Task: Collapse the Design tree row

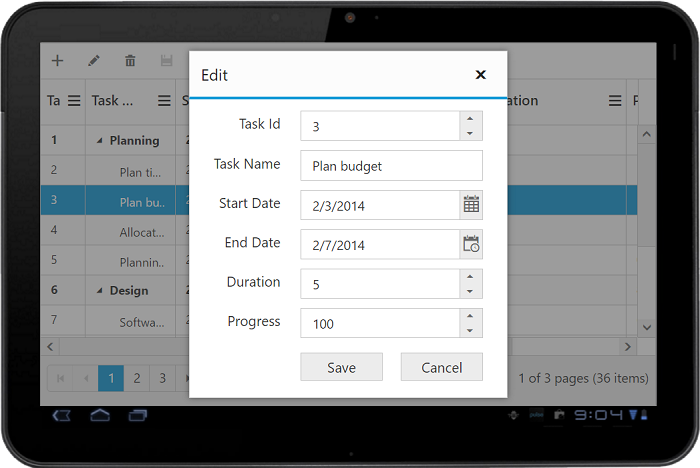Action: point(99,291)
